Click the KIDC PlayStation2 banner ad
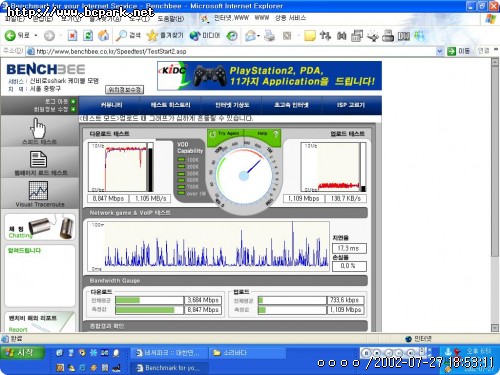The width and height of the screenshot is (500, 375). click(269, 76)
